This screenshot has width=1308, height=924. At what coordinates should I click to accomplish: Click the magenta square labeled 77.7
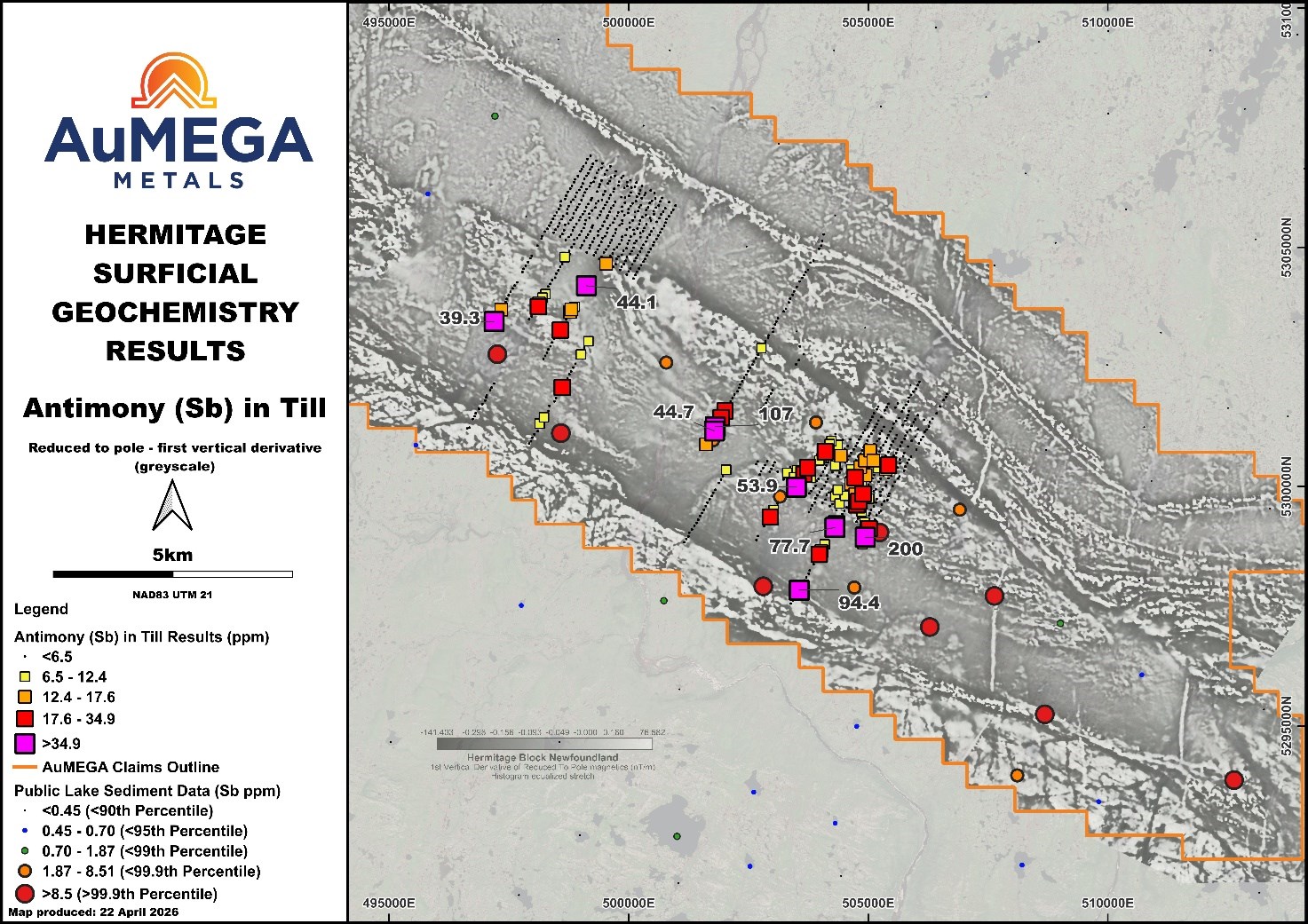coord(834,527)
